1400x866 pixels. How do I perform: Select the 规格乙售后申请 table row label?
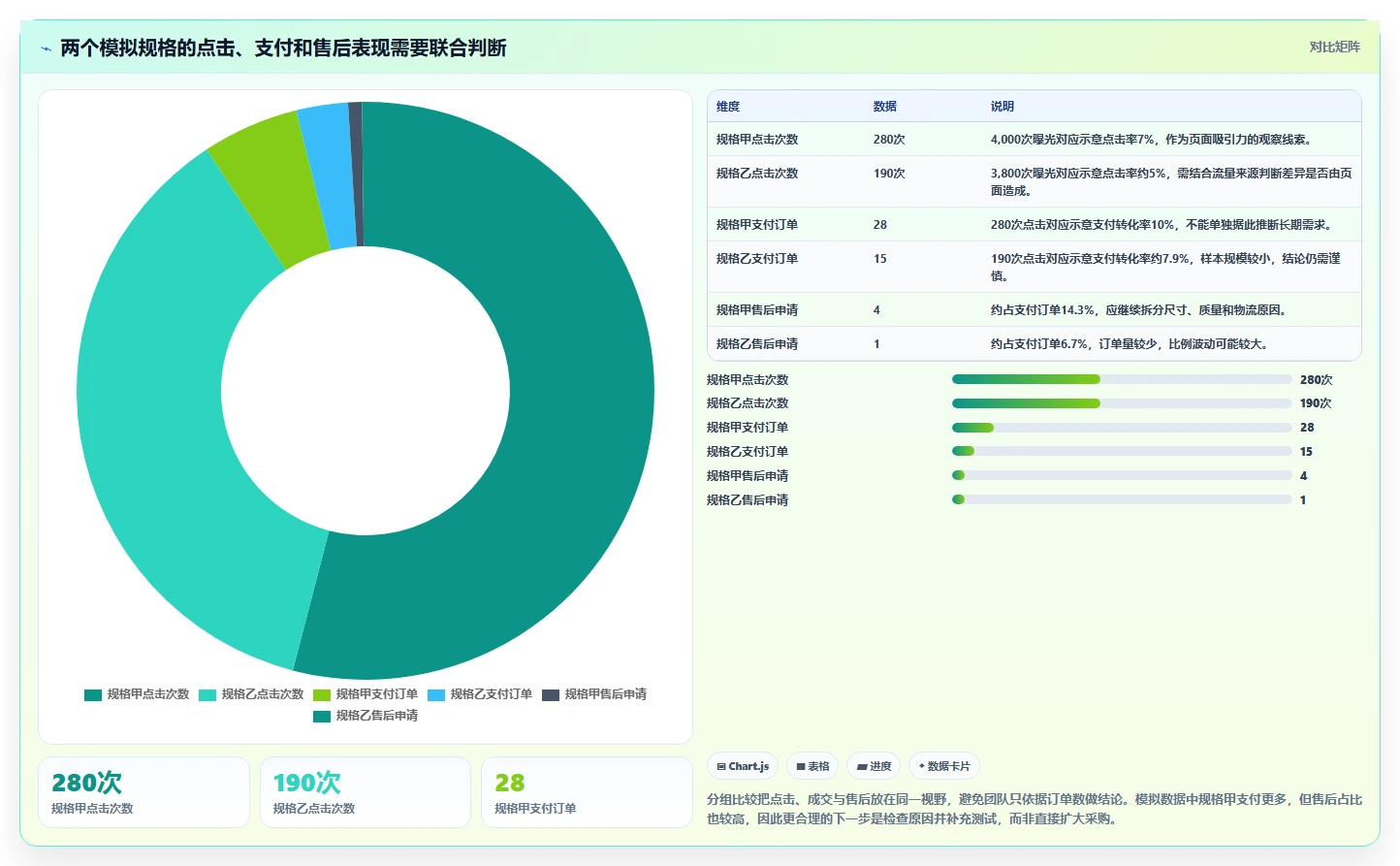757,344
